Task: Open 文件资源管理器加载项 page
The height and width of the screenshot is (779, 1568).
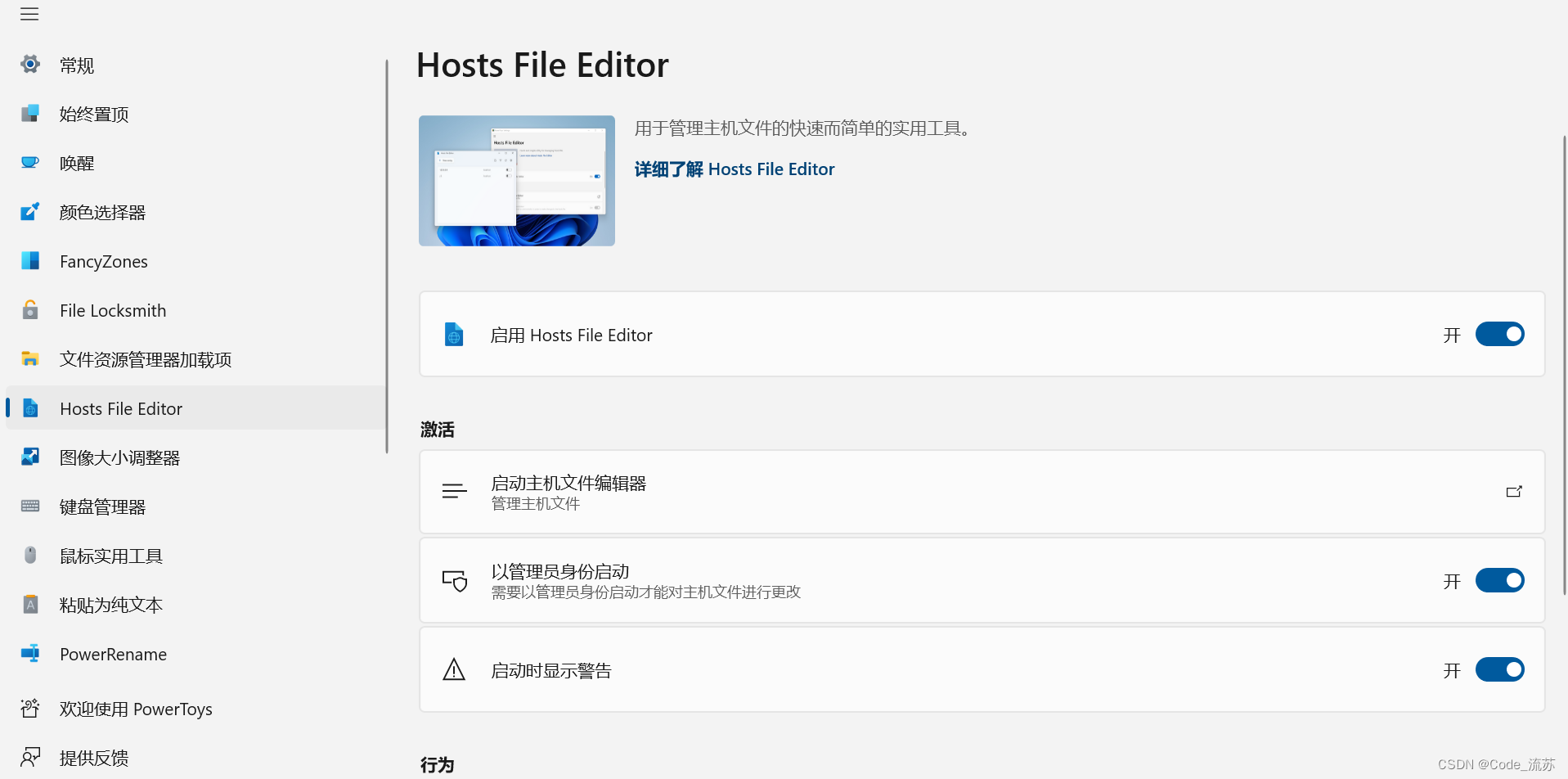Action: click(195, 359)
